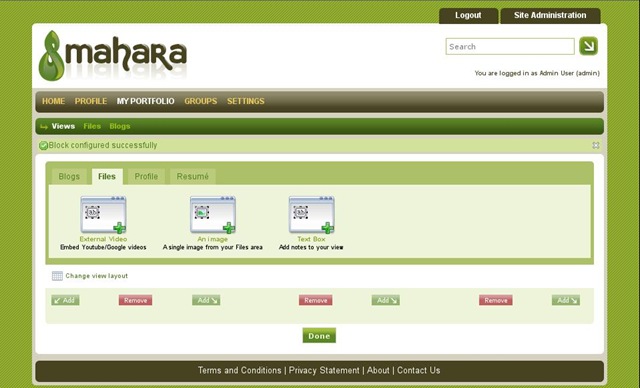
Task: Click in the Search input field
Action: click(x=510, y=47)
